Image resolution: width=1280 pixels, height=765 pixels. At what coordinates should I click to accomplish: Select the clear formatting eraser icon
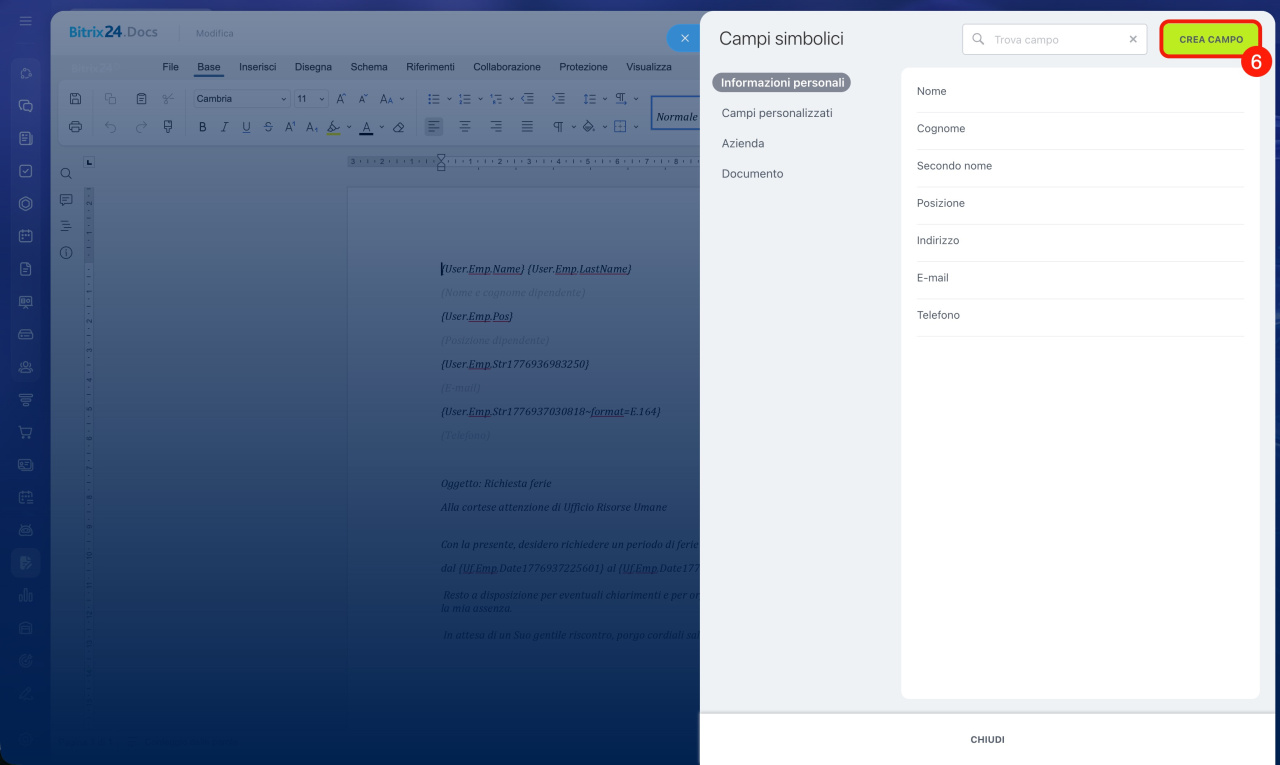click(x=399, y=127)
